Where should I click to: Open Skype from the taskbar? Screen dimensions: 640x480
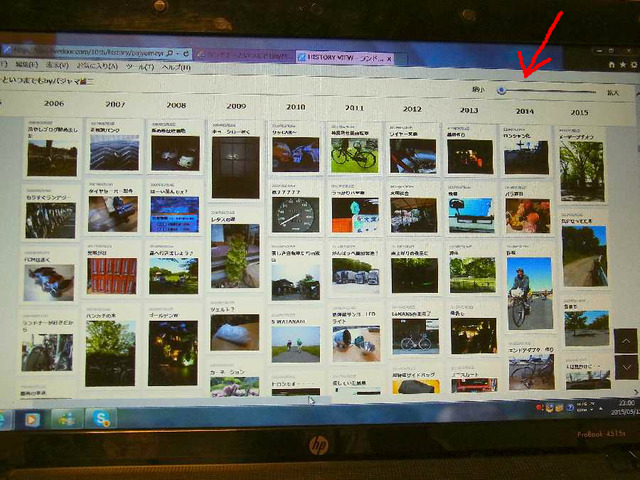tap(101, 419)
